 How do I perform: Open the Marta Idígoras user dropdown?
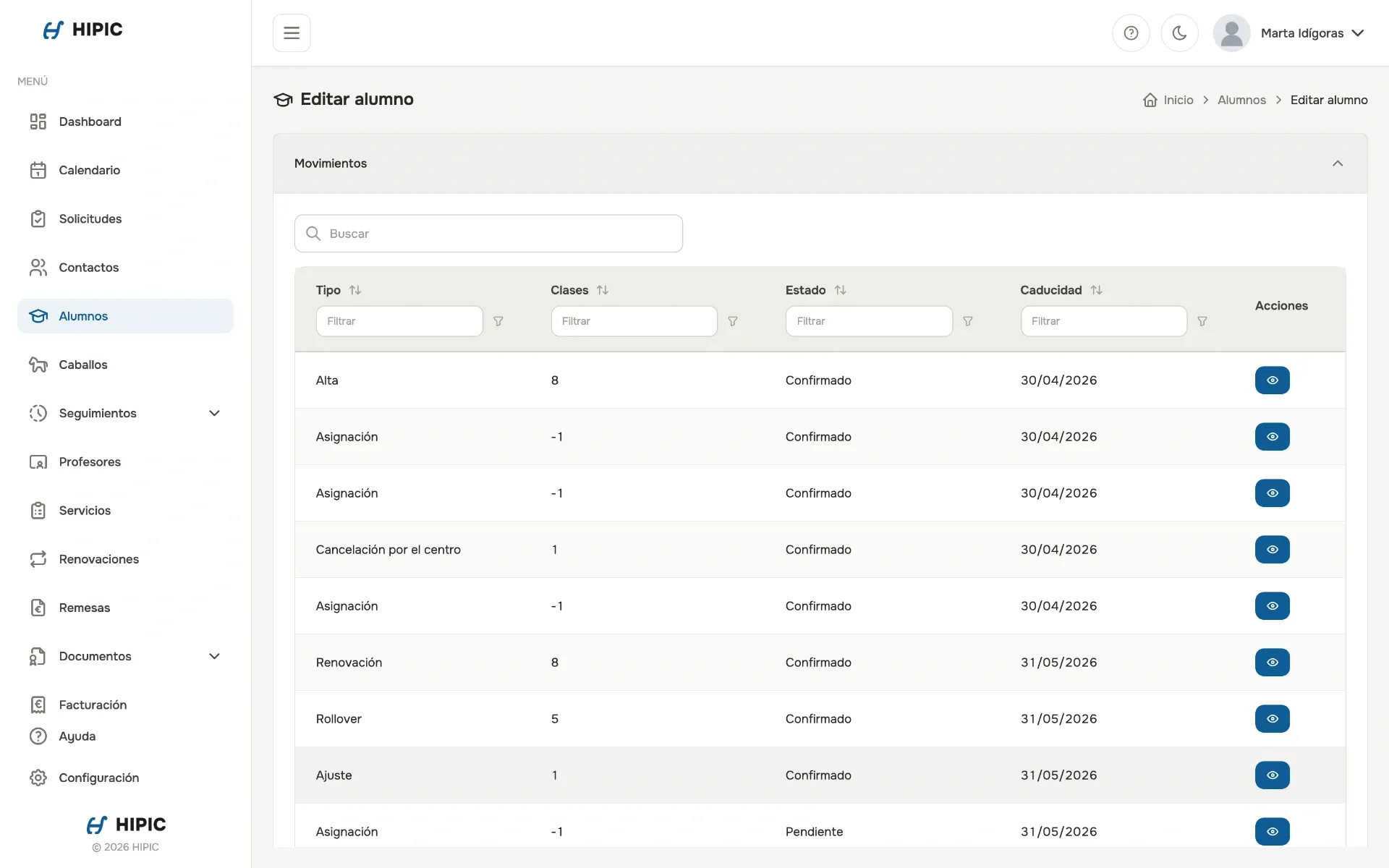[x=1289, y=33]
